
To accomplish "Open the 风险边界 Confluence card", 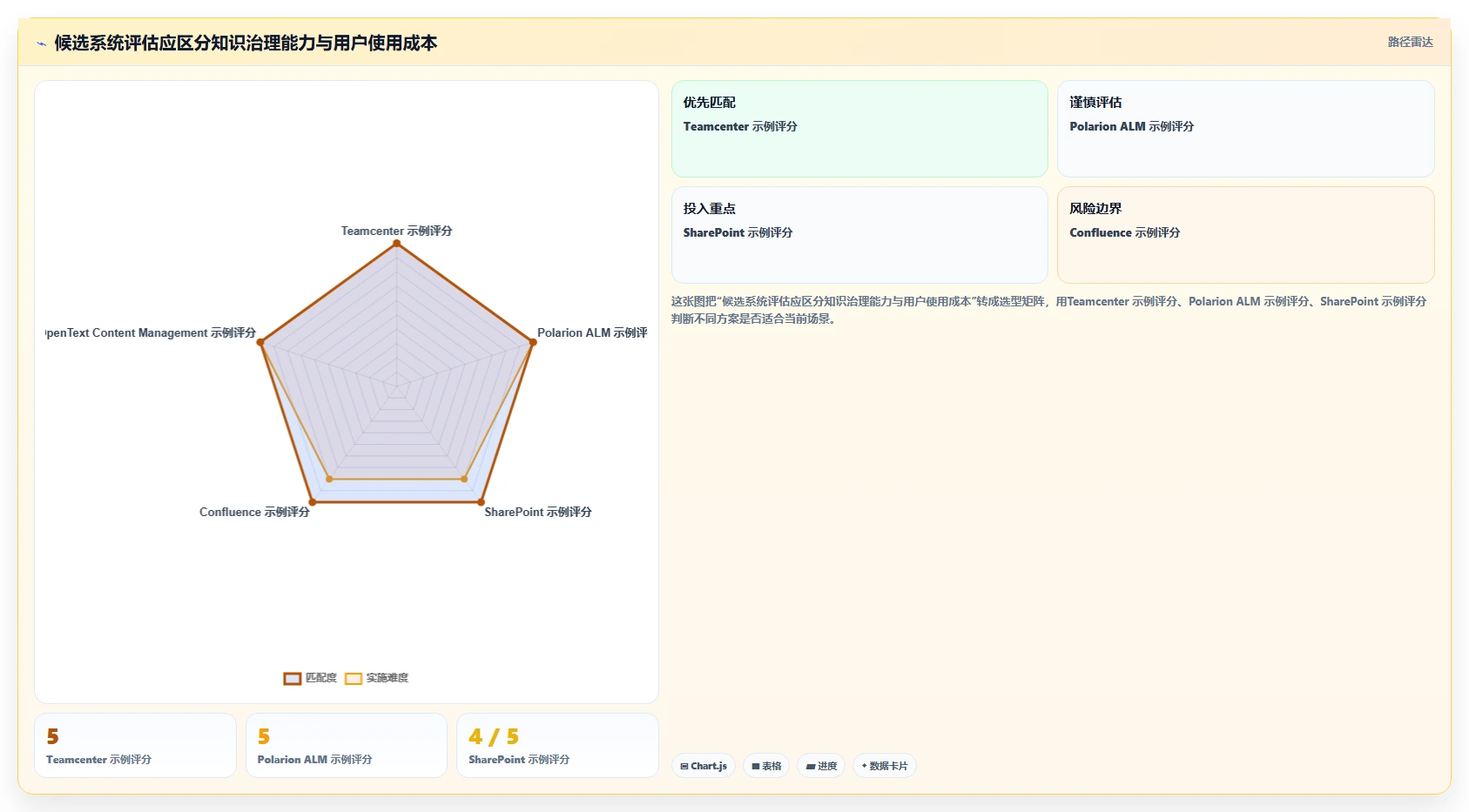I will tap(1245, 235).
